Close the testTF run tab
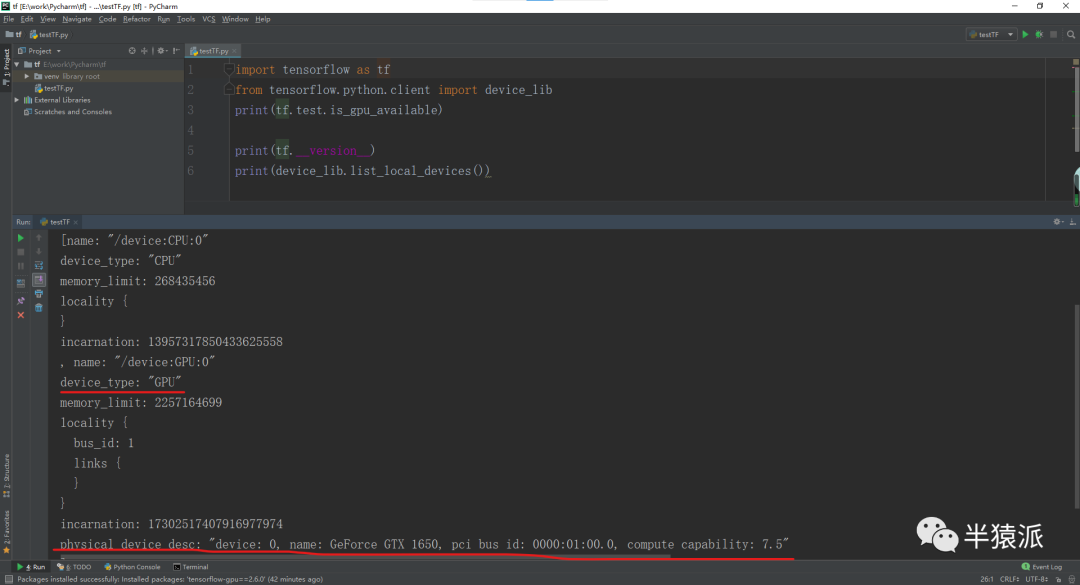 pyautogui.click(x=76, y=222)
